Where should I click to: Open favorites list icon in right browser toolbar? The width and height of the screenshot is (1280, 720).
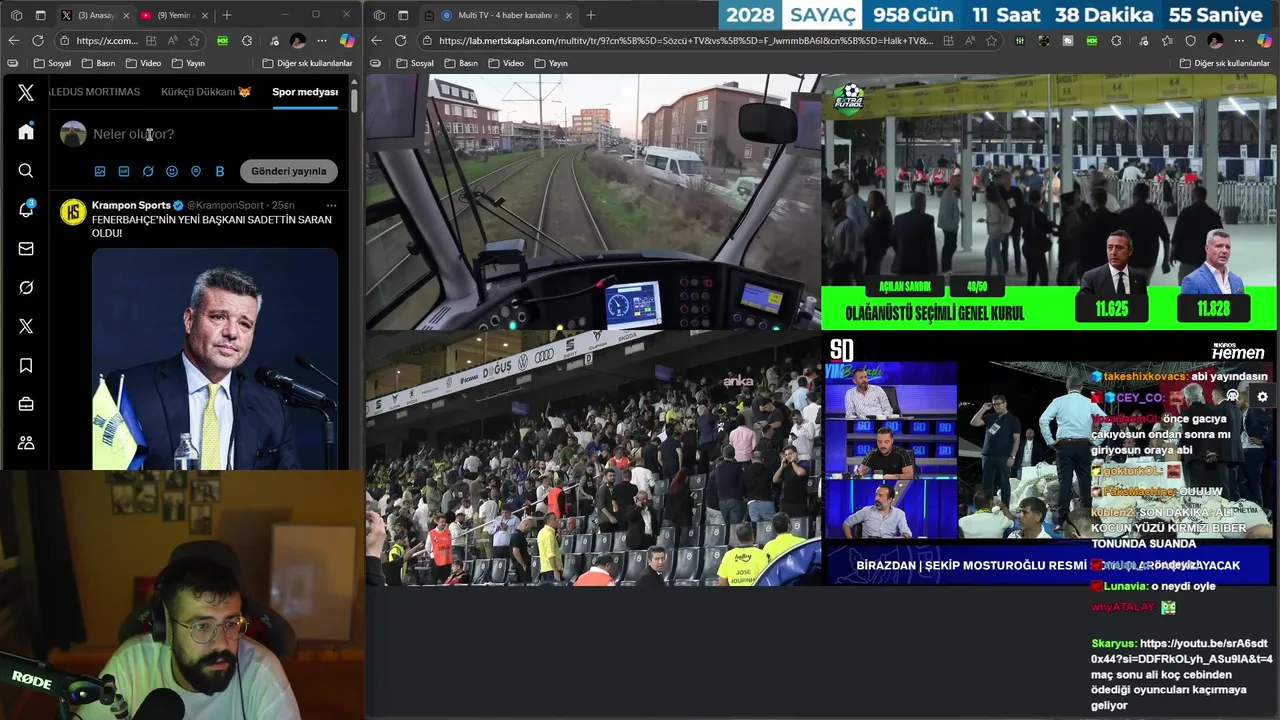1166,40
